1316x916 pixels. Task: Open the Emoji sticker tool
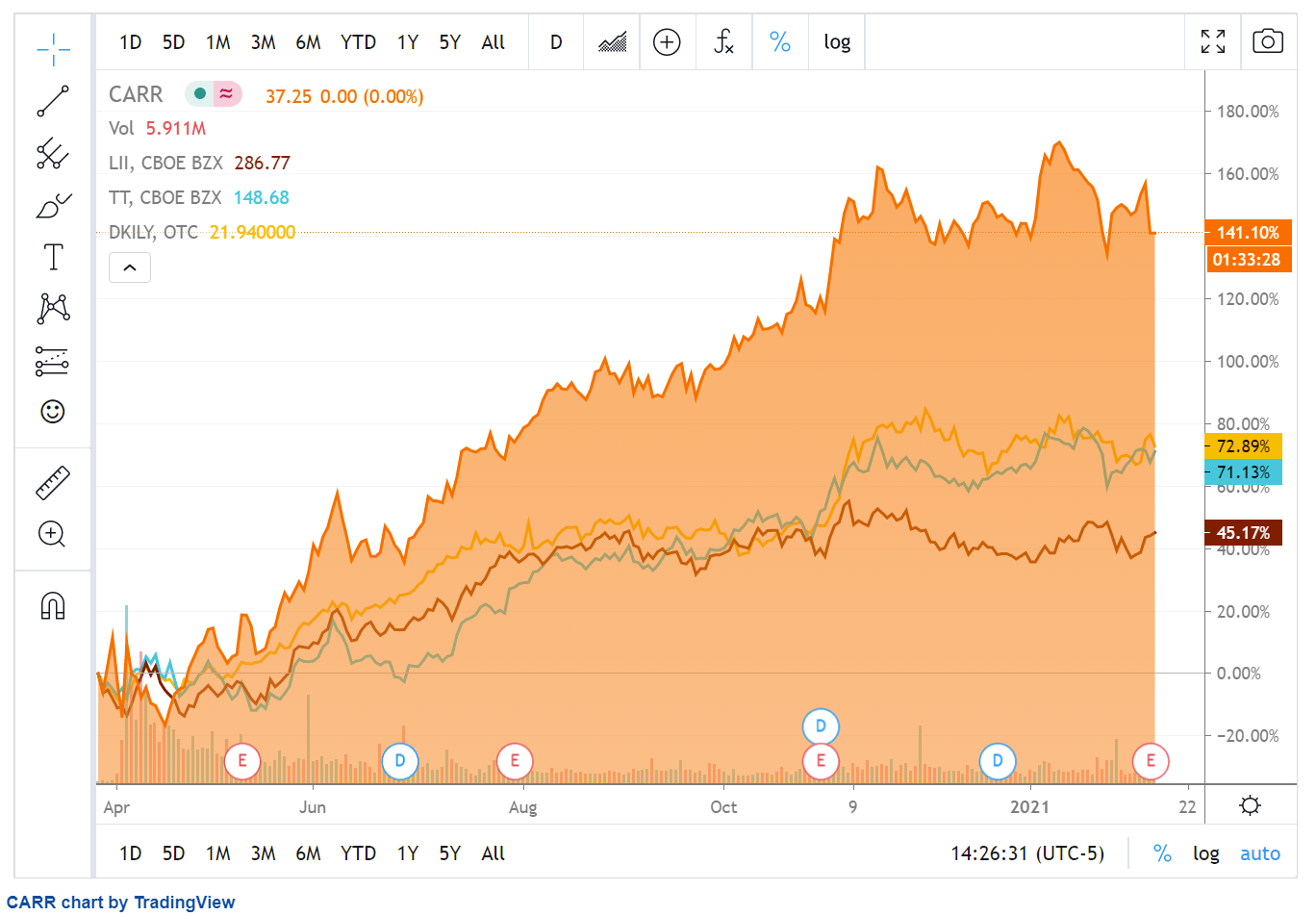(x=53, y=411)
